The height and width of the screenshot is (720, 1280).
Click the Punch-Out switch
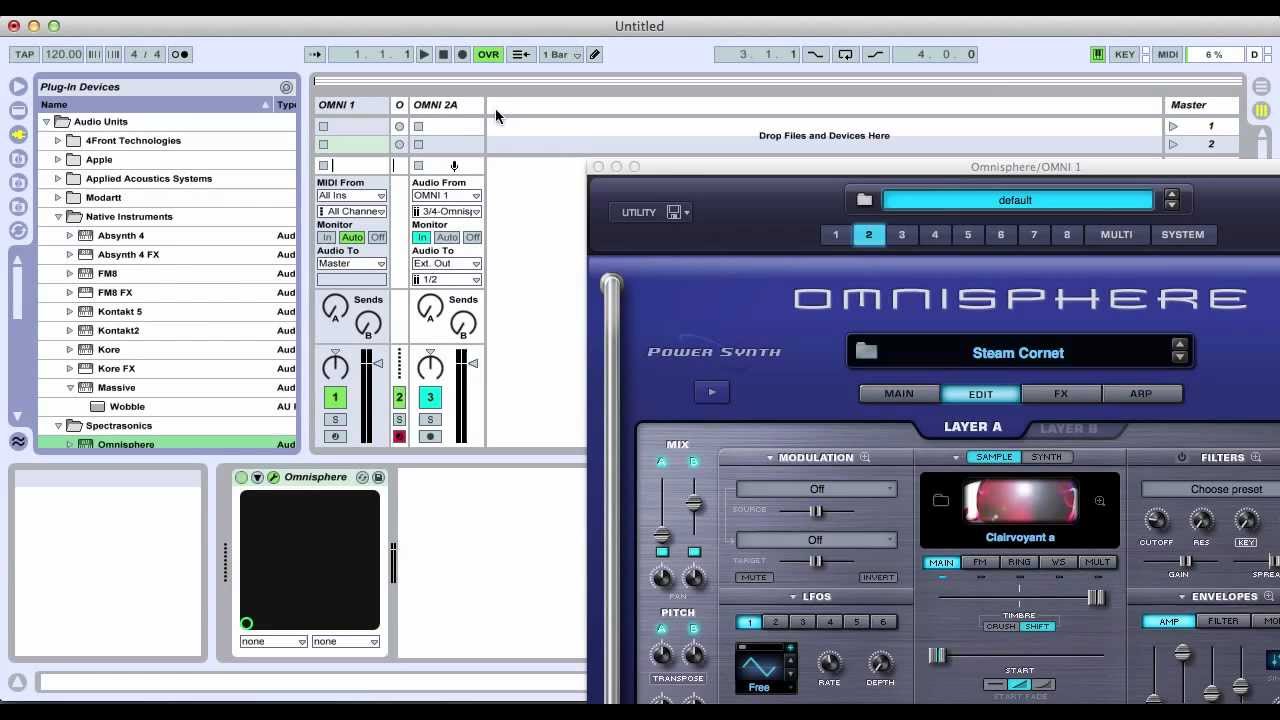875,55
